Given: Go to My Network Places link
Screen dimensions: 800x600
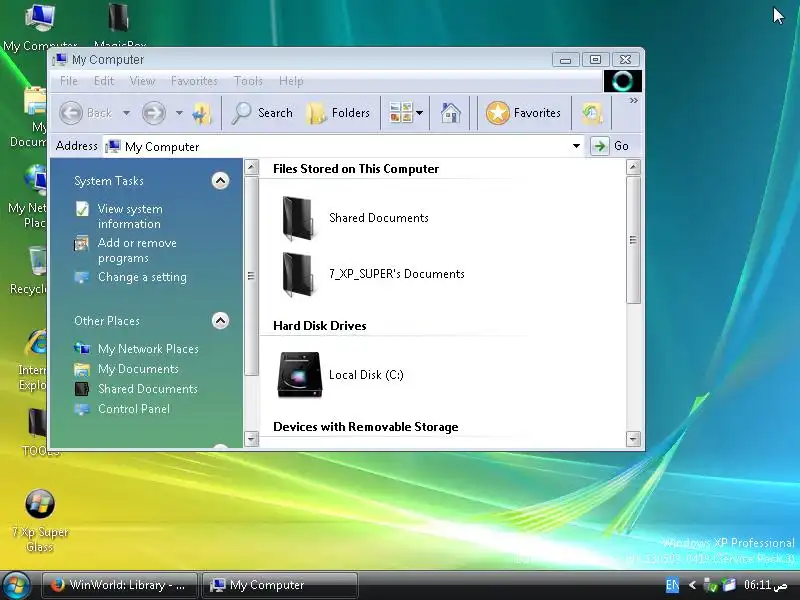Looking at the screenshot, I should point(148,349).
